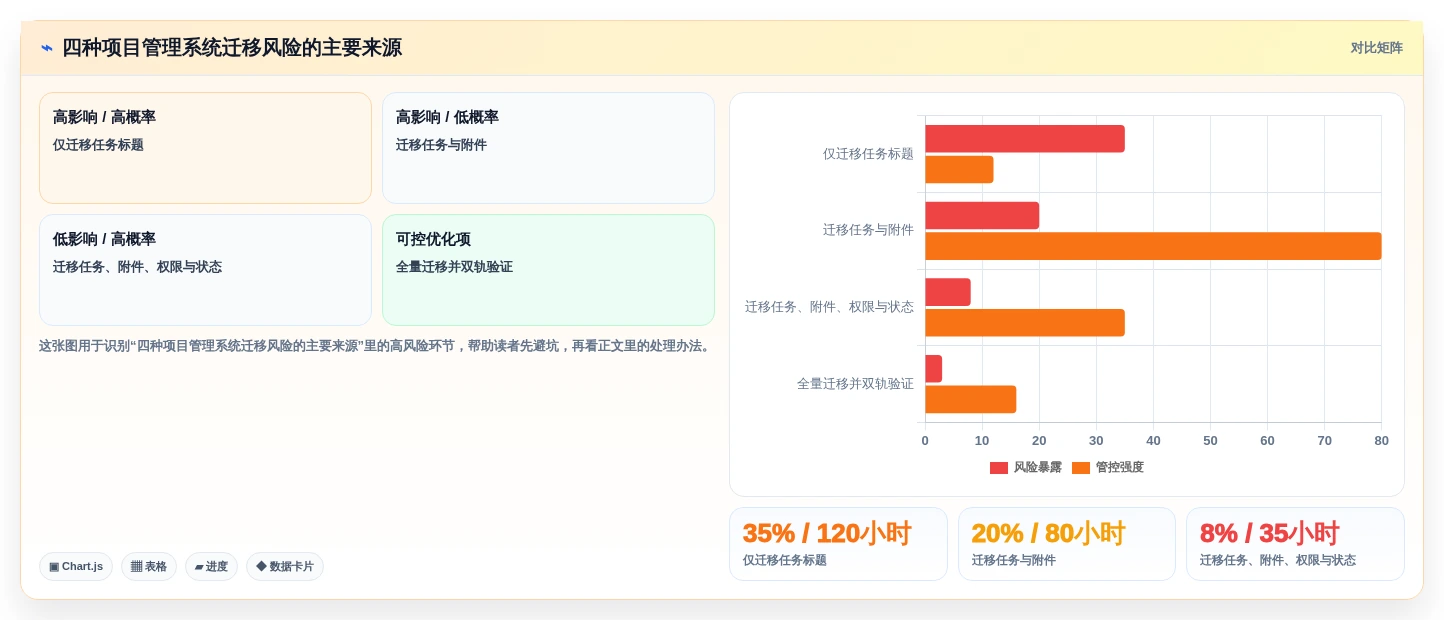Click 全量迁移并双轨验证 in green card
The height and width of the screenshot is (620, 1444).
click(x=454, y=267)
